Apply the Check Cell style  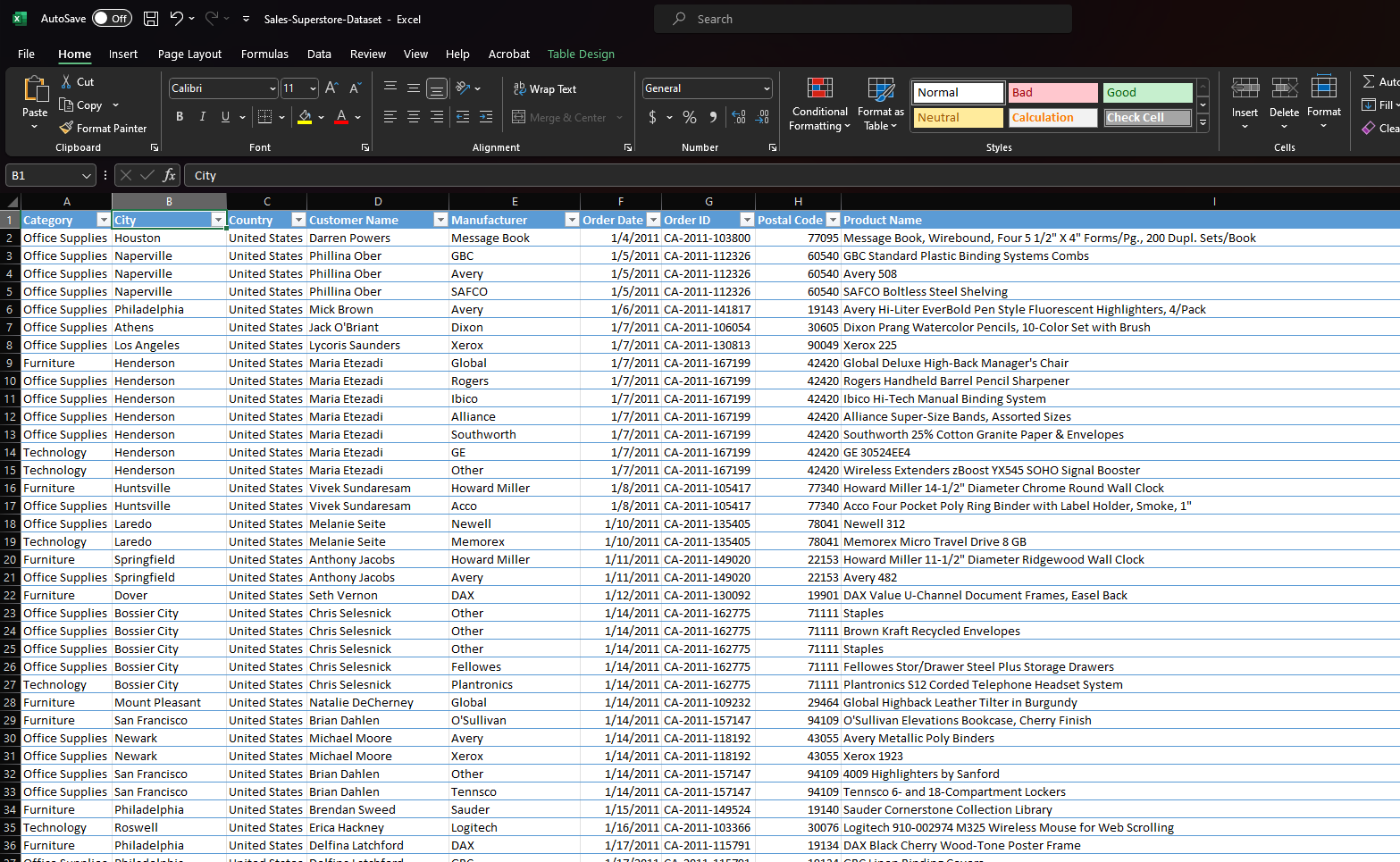tap(1147, 117)
